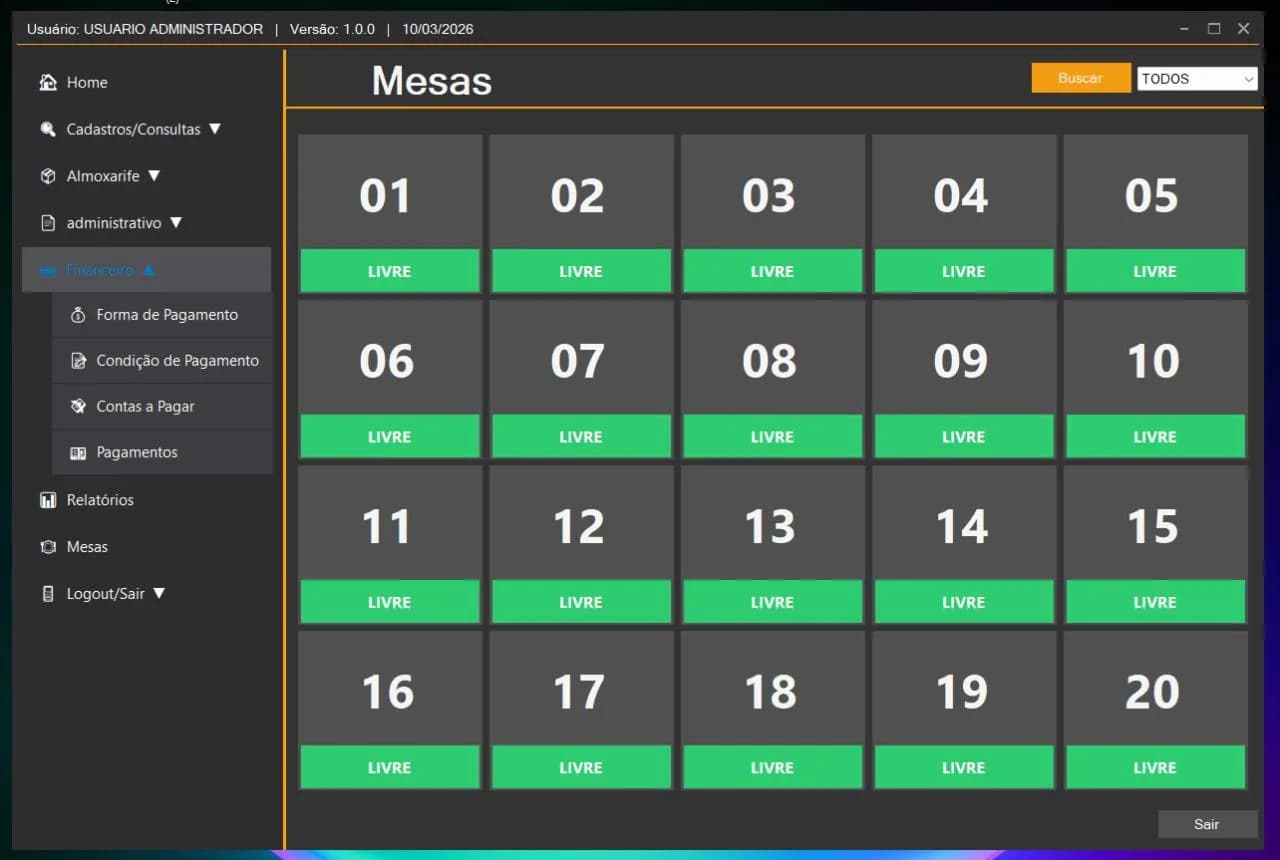This screenshot has height=860, width=1280.
Task: Open the TODOS filter dropdown
Action: click(x=1197, y=79)
